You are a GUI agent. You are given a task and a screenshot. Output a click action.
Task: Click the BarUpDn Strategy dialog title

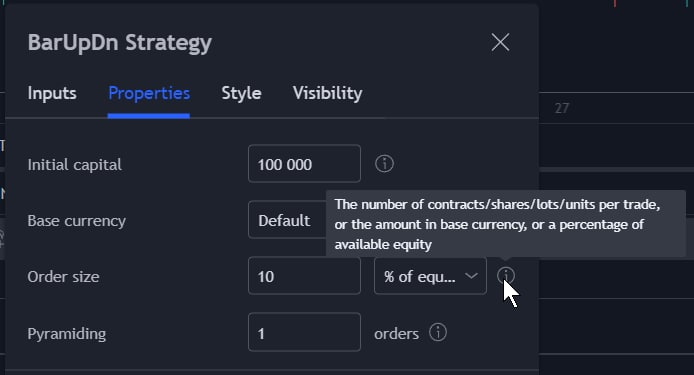tap(120, 43)
